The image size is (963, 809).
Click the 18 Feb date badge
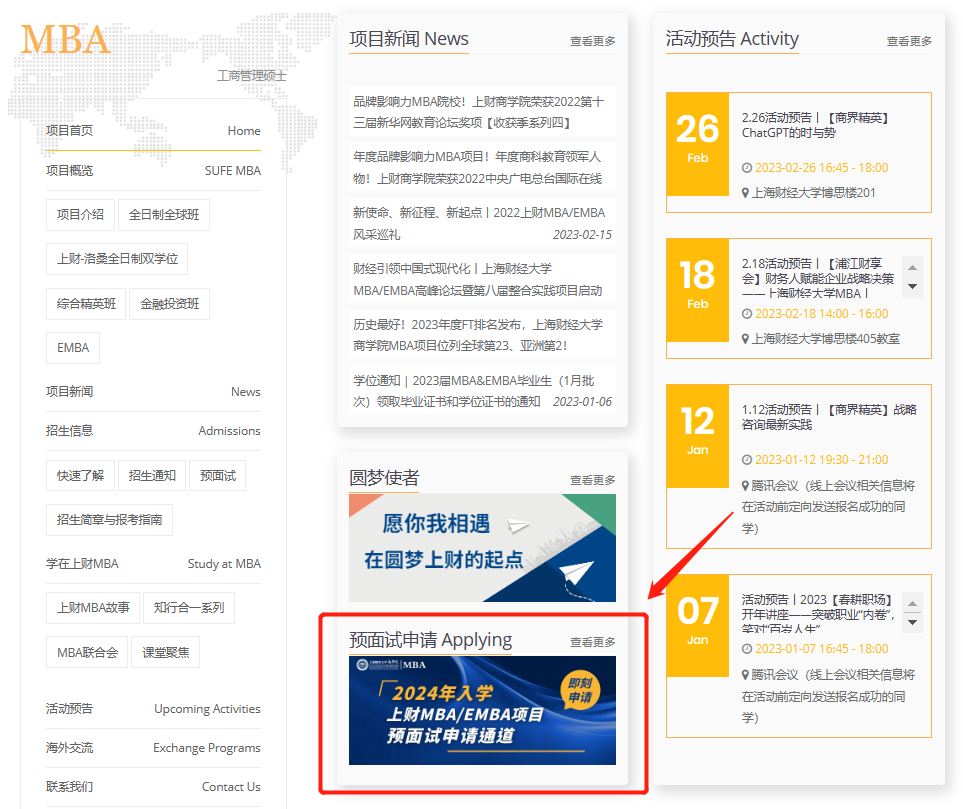(x=698, y=291)
